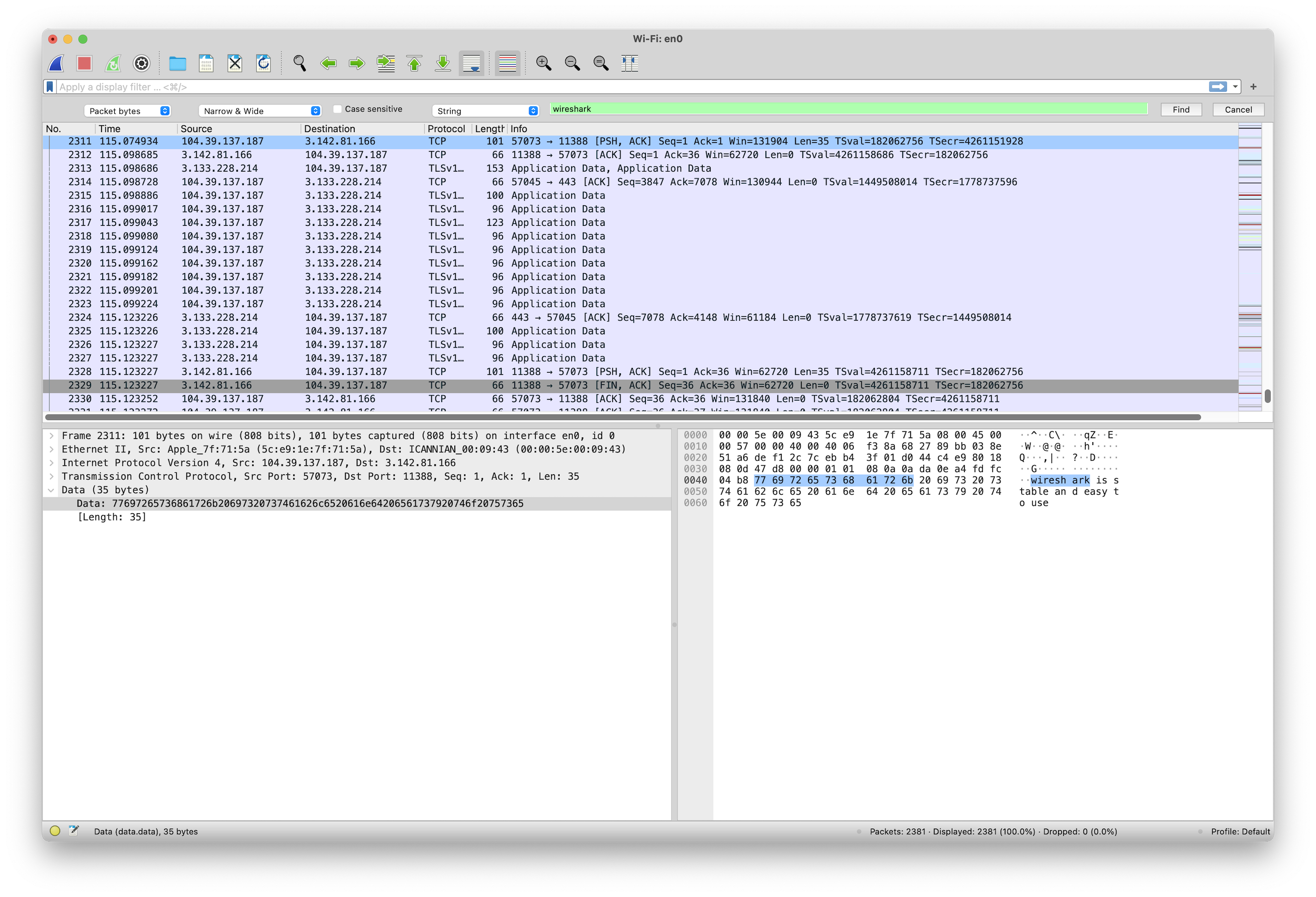
Task: Enable the Case sensitive checkbox
Action: 337,109
